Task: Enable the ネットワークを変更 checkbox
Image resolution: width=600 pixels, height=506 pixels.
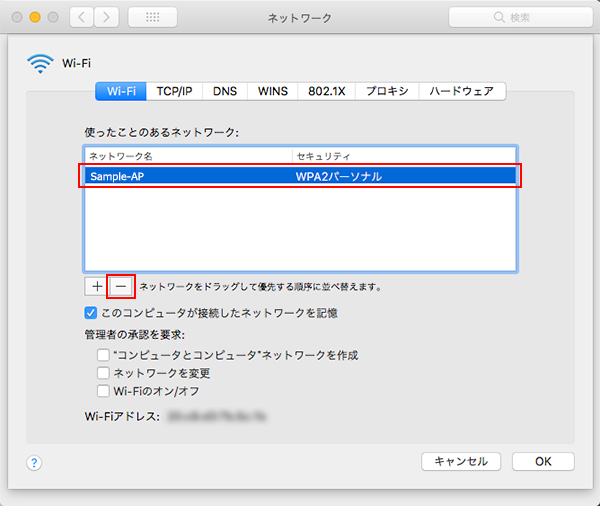Action: (103, 373)
